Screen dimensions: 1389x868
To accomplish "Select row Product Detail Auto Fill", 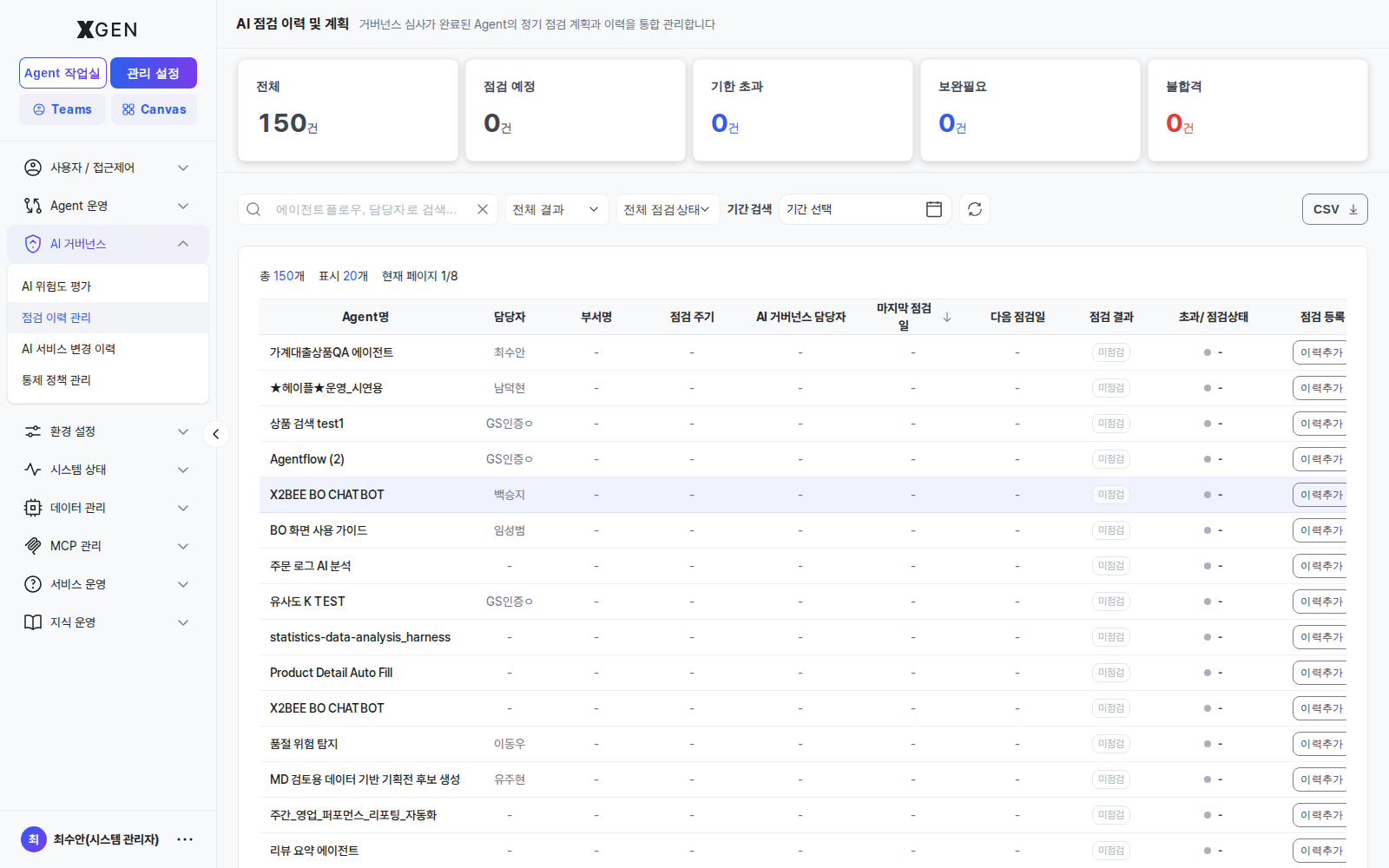I will pos(803,673).
